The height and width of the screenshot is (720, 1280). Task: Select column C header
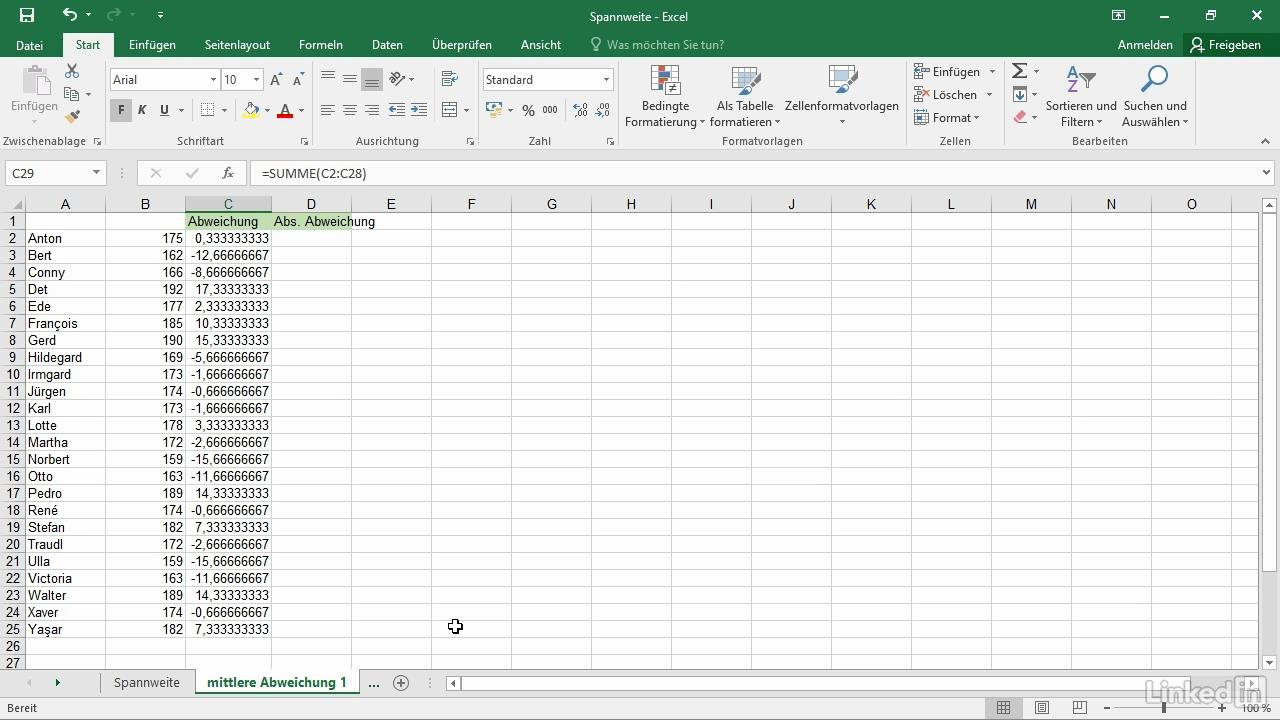pyautogui.click(x=228, y=204)
